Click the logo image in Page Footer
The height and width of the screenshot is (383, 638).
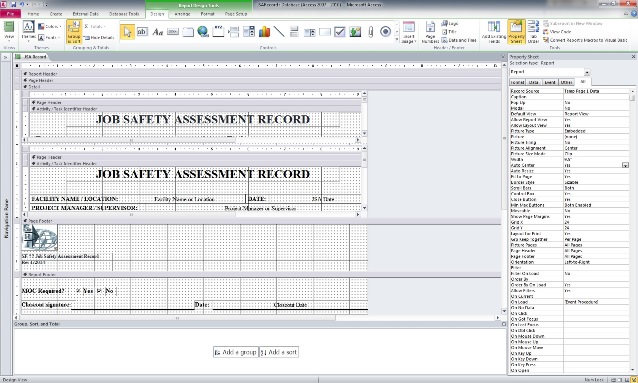click(x=39, y=237)
